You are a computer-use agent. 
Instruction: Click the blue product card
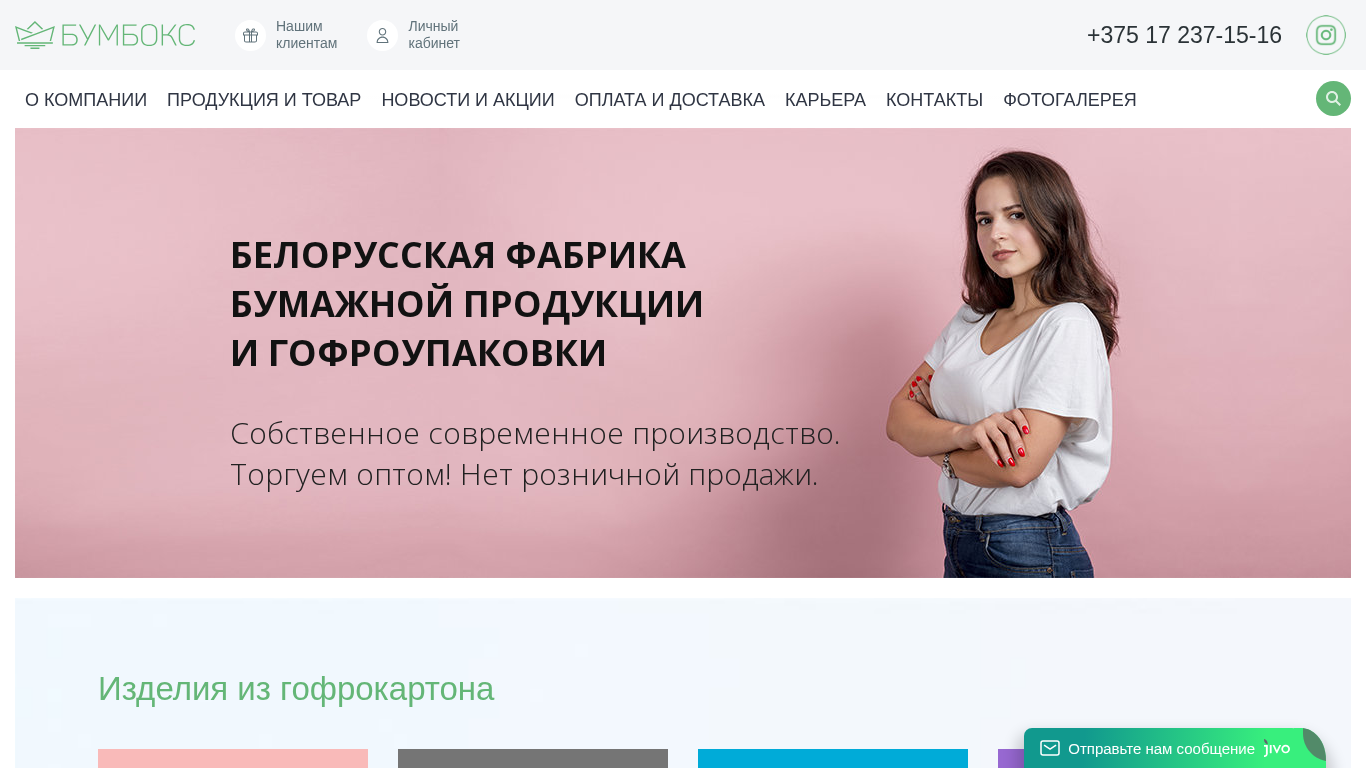click(x=833, y=759)
